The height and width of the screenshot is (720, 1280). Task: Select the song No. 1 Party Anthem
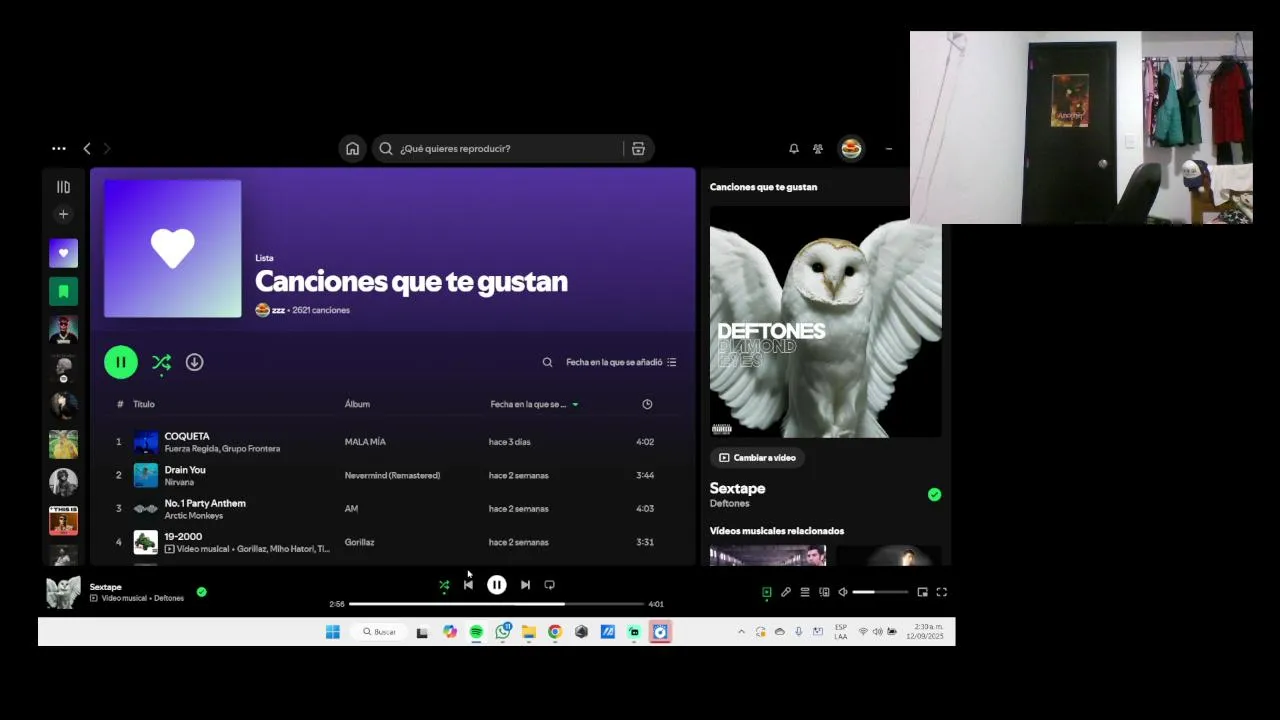click(x=205, y=503)
